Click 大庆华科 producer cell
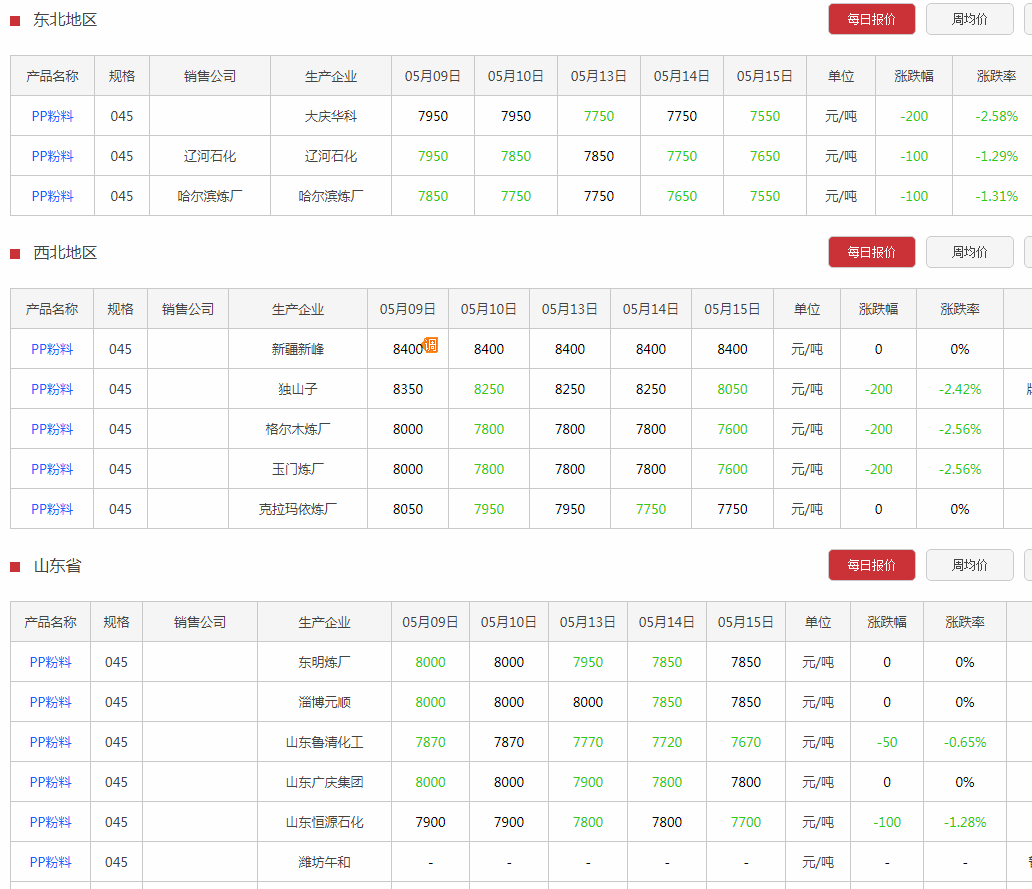This screenshot has height=889, width=1032. click(331, 116)
